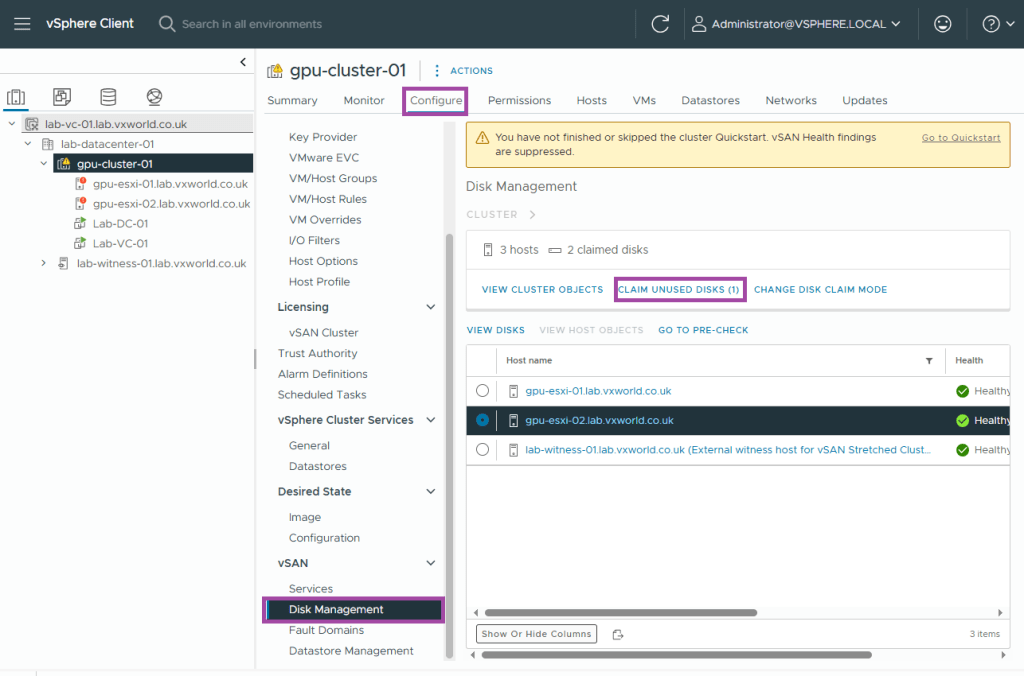This screenshot has height=676, width=1024.
Task: Switch to Networking inventory view icon
Action: (x=154, y=97)
